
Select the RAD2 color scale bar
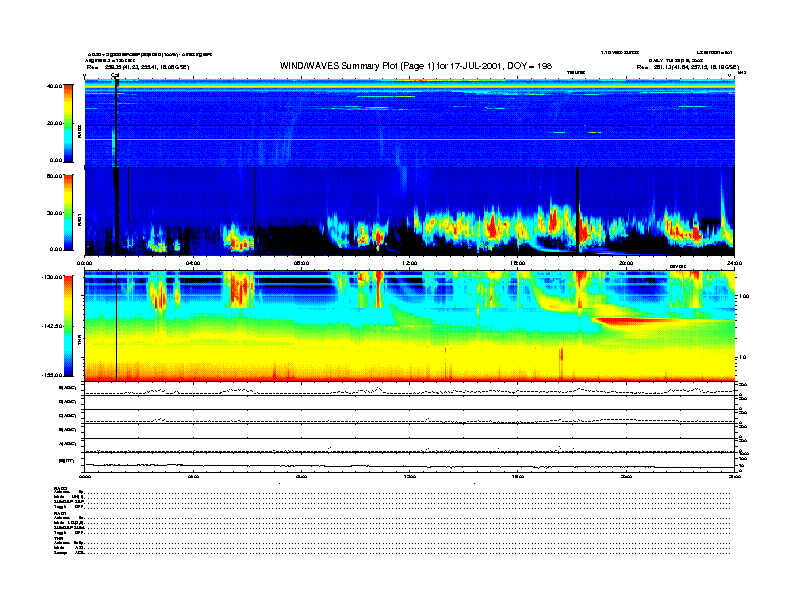point(68,124)
